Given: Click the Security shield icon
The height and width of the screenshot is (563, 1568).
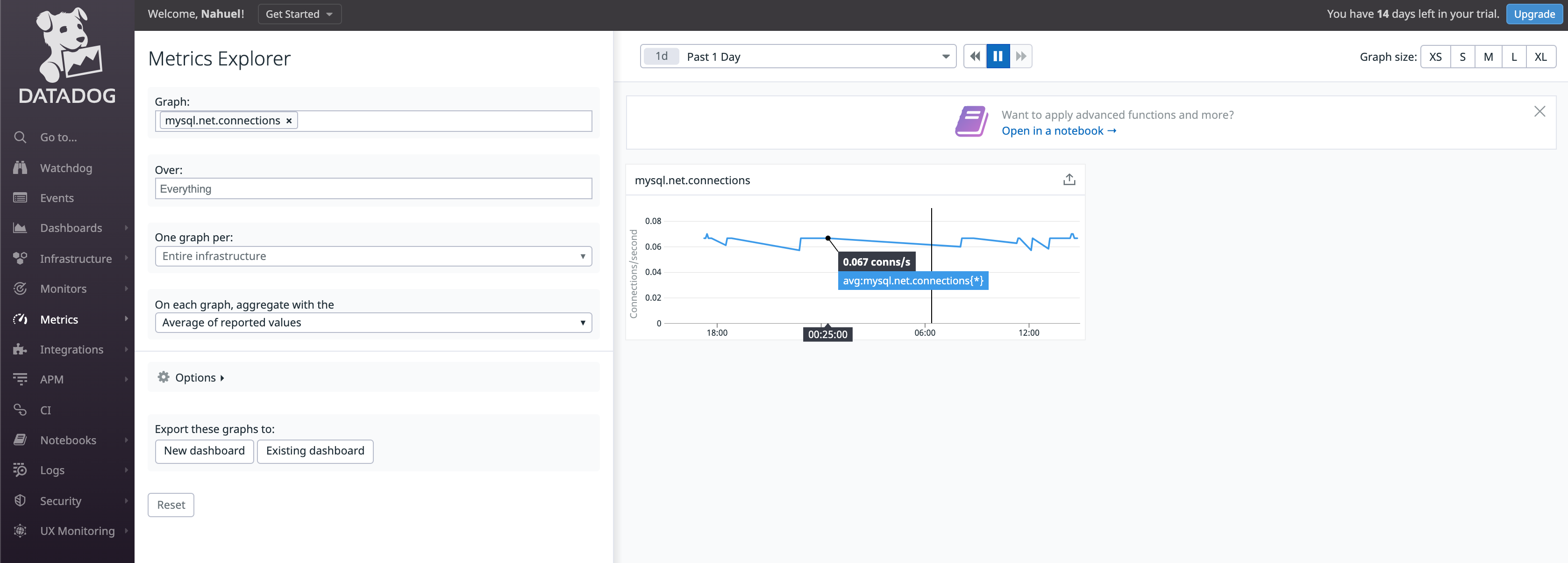Looking at the screenshot, I should tap(20, 500).
